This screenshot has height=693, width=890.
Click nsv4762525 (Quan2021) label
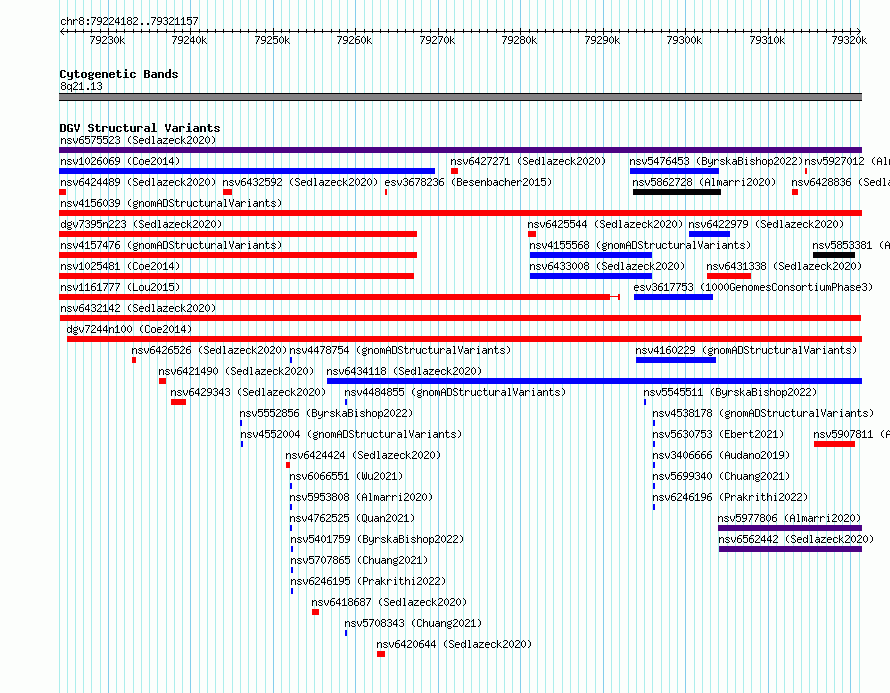coord(352,518)
